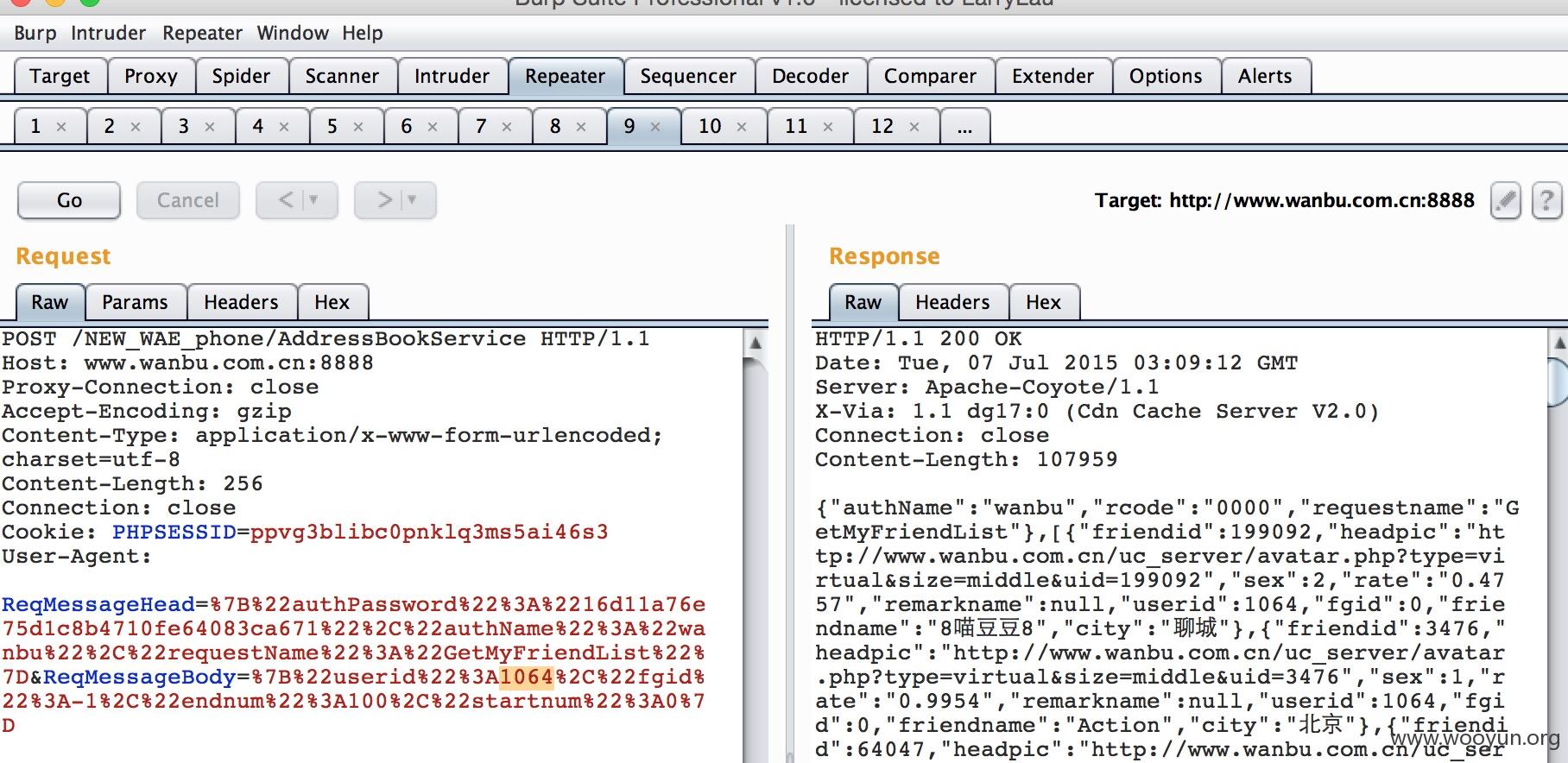This screenshot has height=763, width=1568.
Task: Open the Help menu
Action: coord(362,33)
